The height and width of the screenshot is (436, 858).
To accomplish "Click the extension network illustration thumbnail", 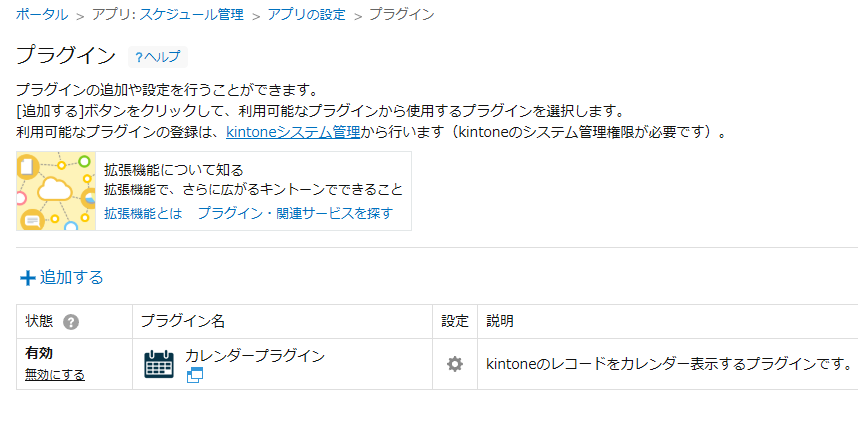I will (56, 191).
